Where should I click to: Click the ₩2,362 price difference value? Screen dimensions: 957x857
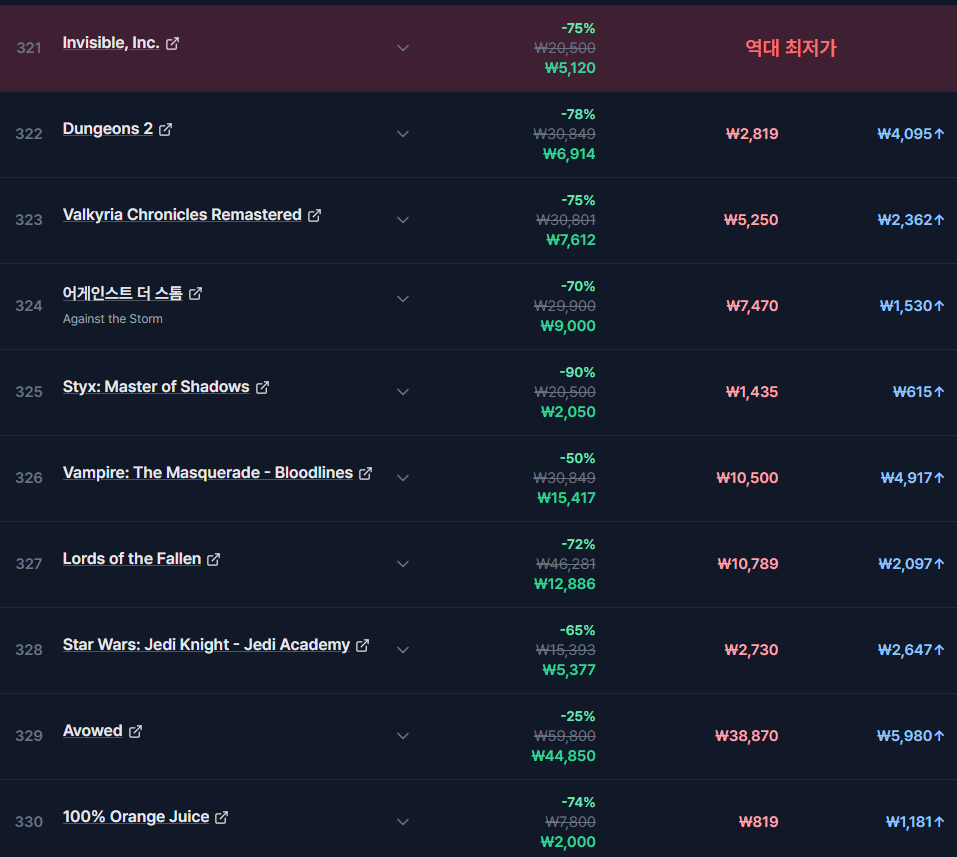911,220
